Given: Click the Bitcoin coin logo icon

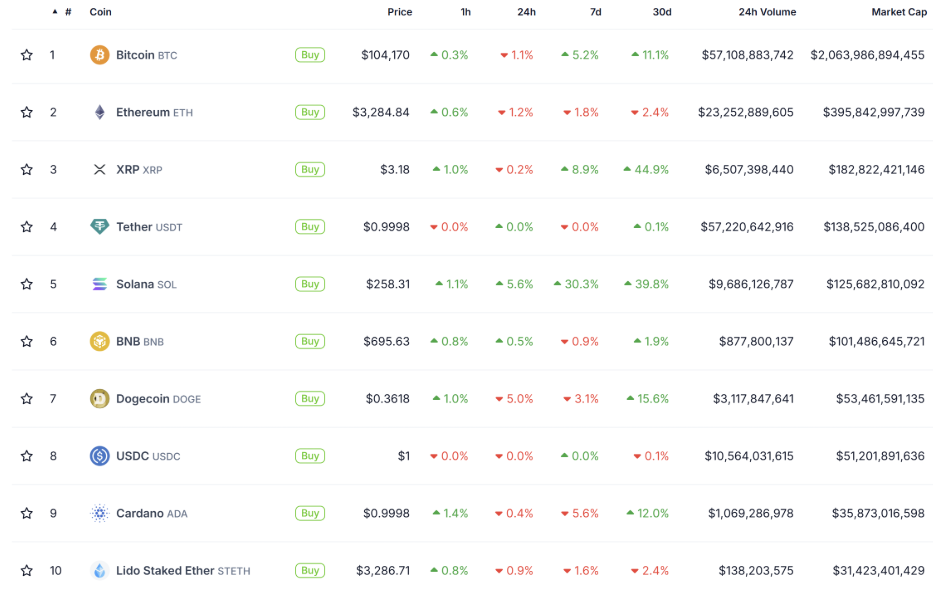Looking at the screenshot, I should click(x=99, y=55).
